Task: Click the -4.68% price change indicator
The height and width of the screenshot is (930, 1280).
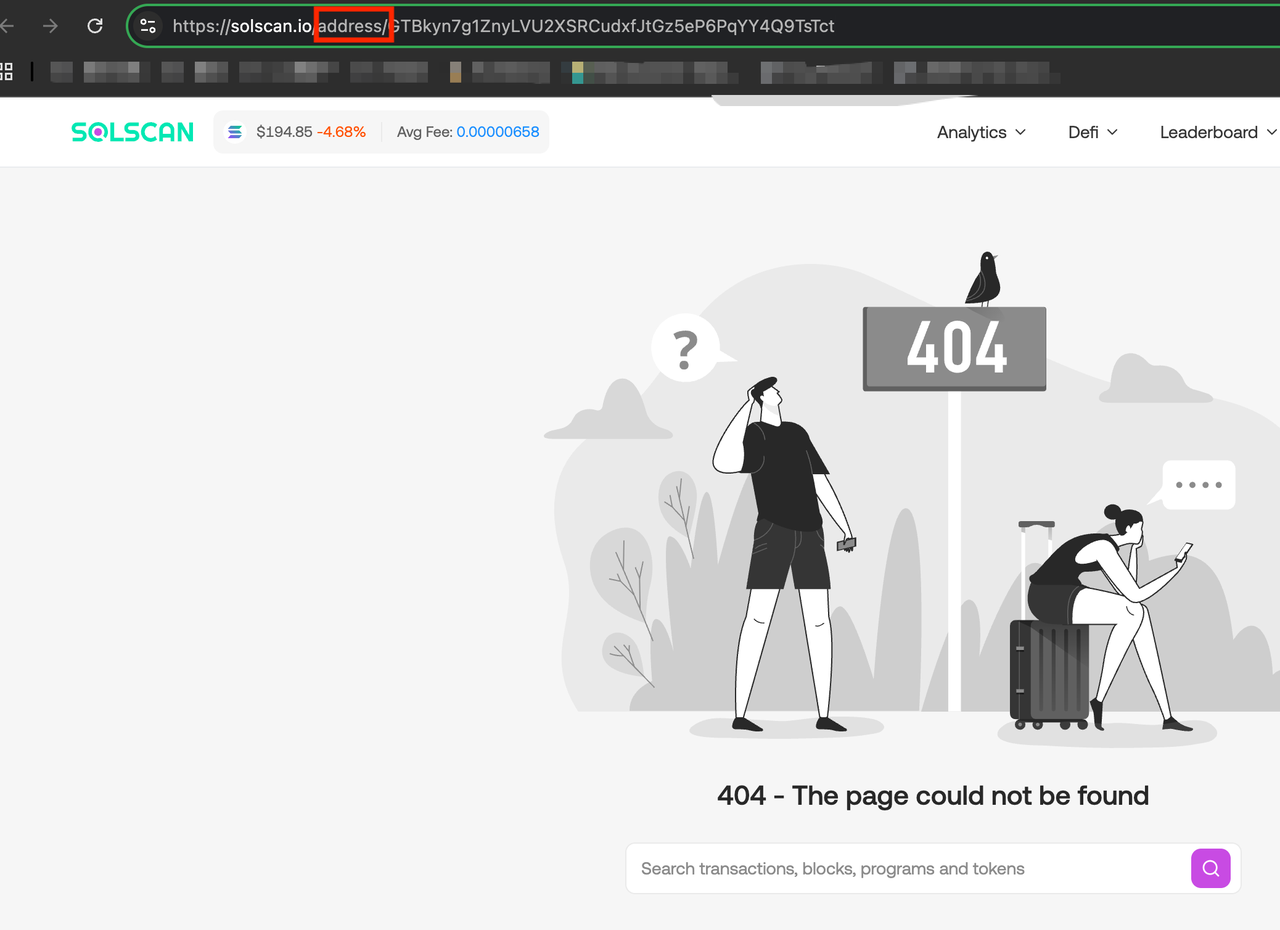Action: pyautogui.click(x=341, y=132)
